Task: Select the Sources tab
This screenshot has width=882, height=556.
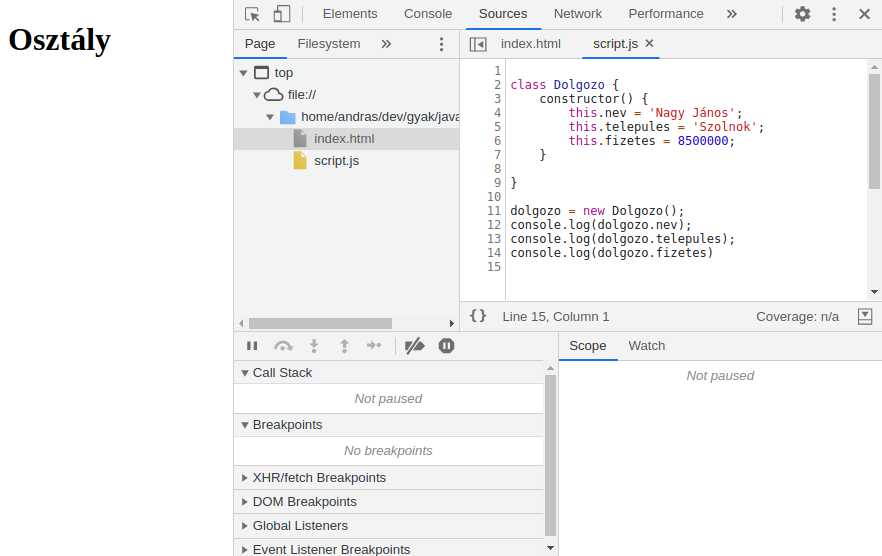Action: pos(503,14)
